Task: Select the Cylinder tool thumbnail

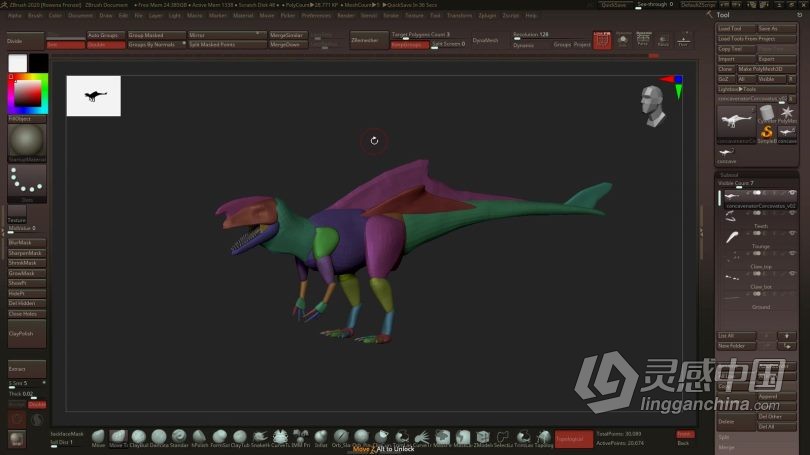Action: point(767,113)
